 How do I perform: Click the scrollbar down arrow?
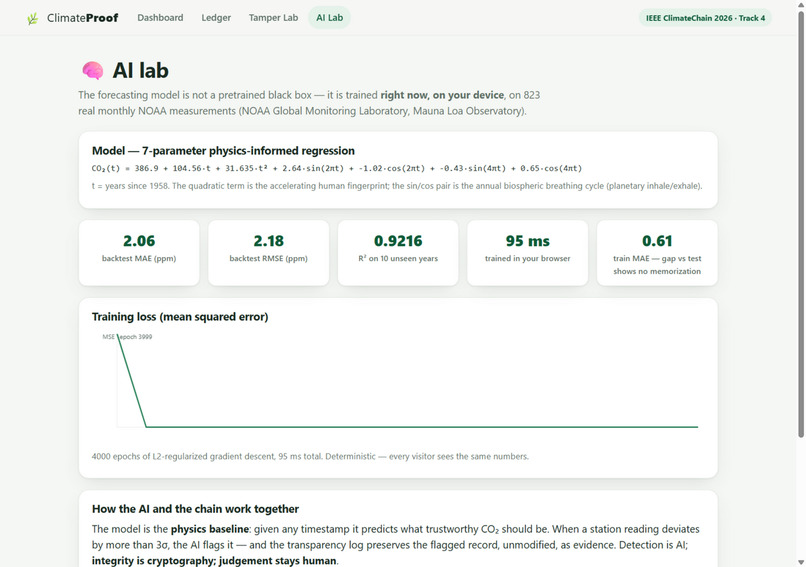tap(801, 562)
